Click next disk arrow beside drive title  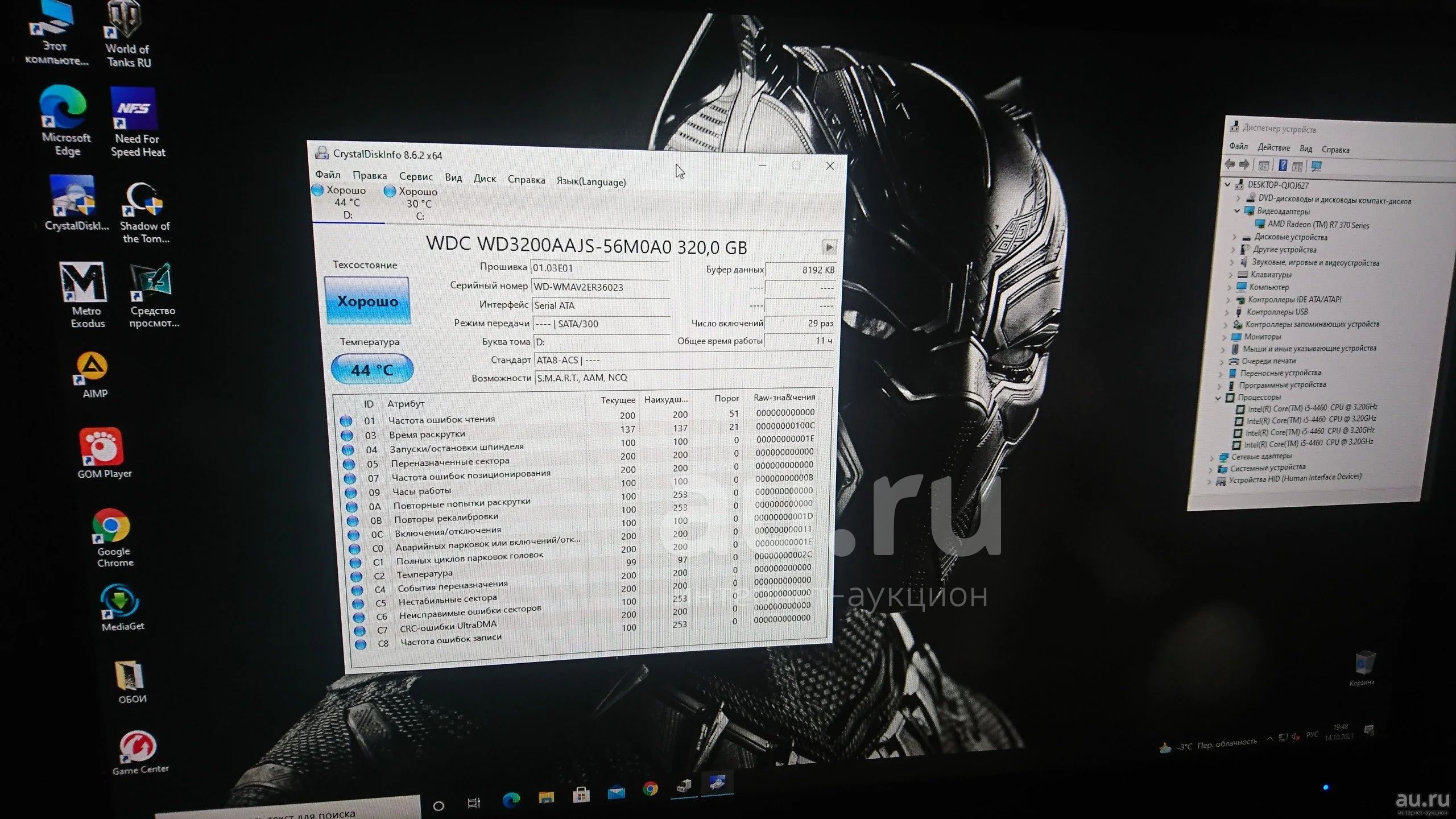click(829, 247)
